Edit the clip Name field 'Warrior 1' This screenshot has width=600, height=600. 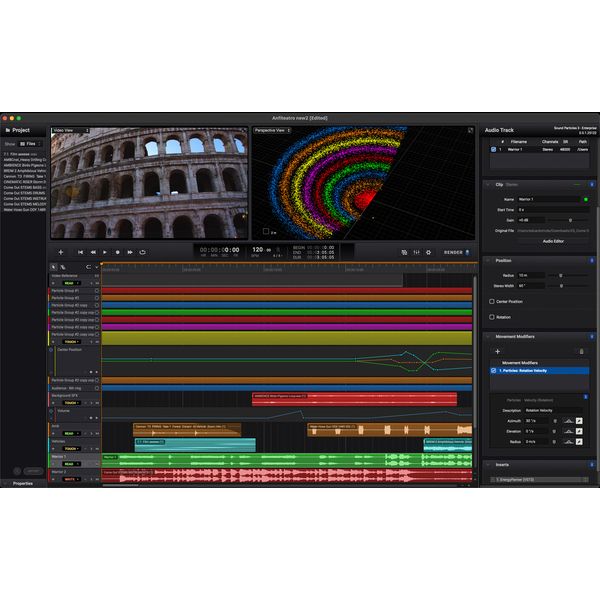(549, 199)
